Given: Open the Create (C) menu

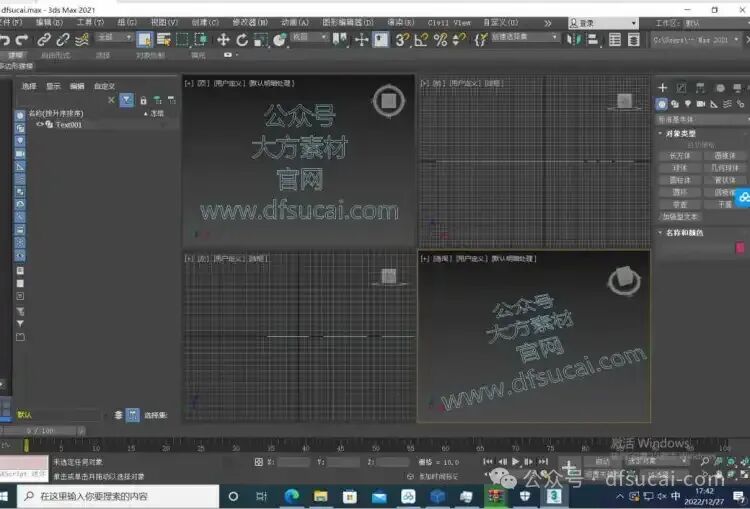Looking at the screenshot, I should click(205, 22).
